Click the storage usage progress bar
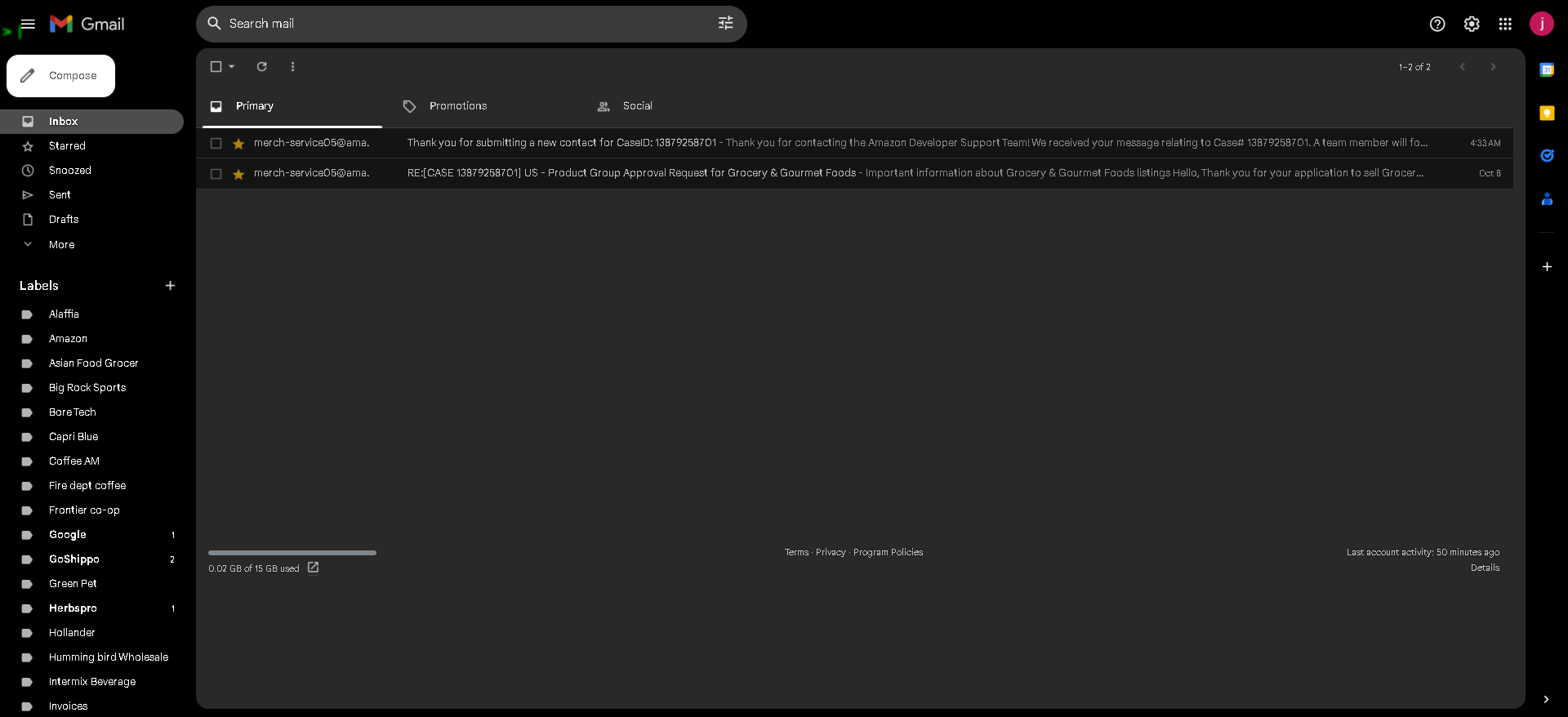 [292, 553]
